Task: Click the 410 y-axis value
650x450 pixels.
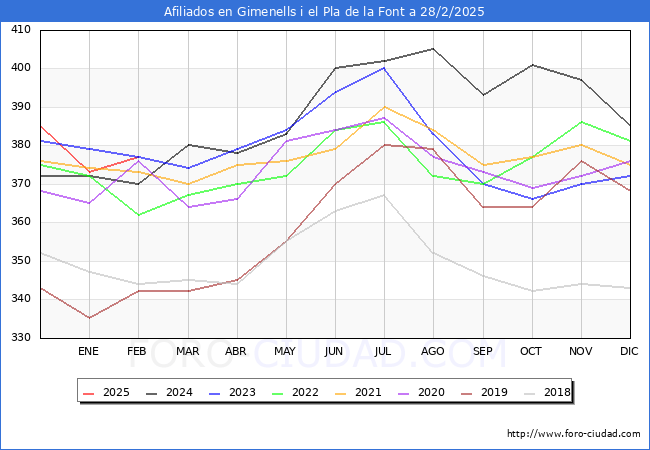Action: (21, 29)
